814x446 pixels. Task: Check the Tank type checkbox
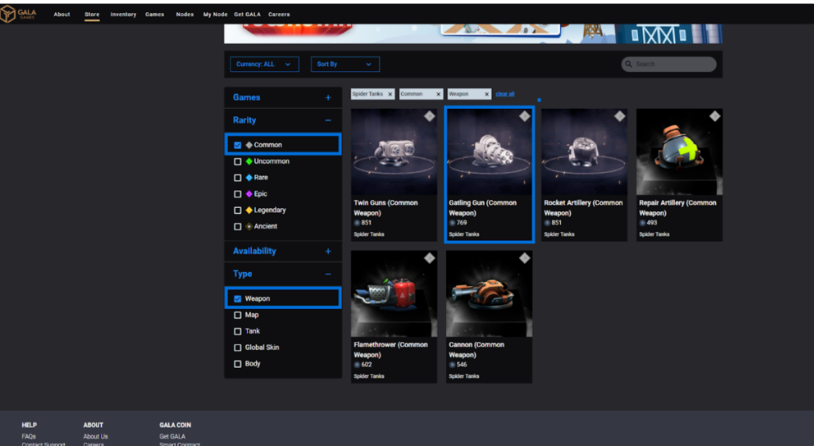tap(237, 331)
